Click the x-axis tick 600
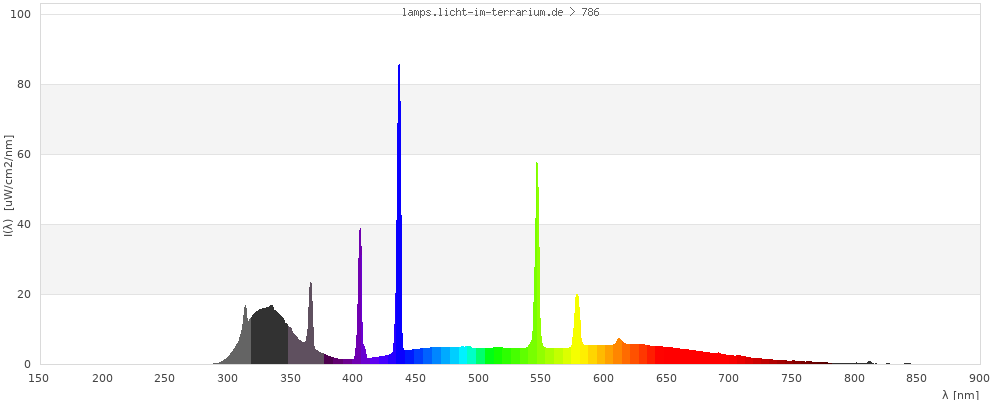 click(x=603, y=378)
